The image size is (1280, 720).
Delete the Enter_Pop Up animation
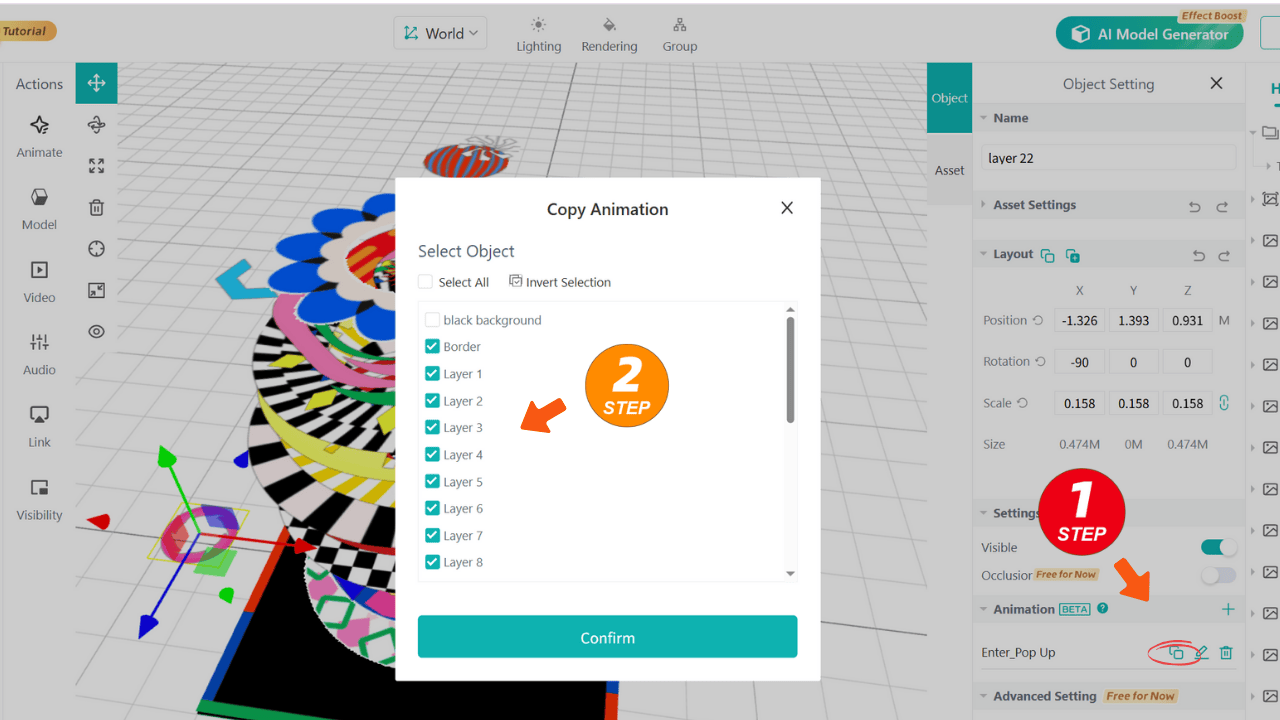pyautogui.click(x=1226, y=652)
